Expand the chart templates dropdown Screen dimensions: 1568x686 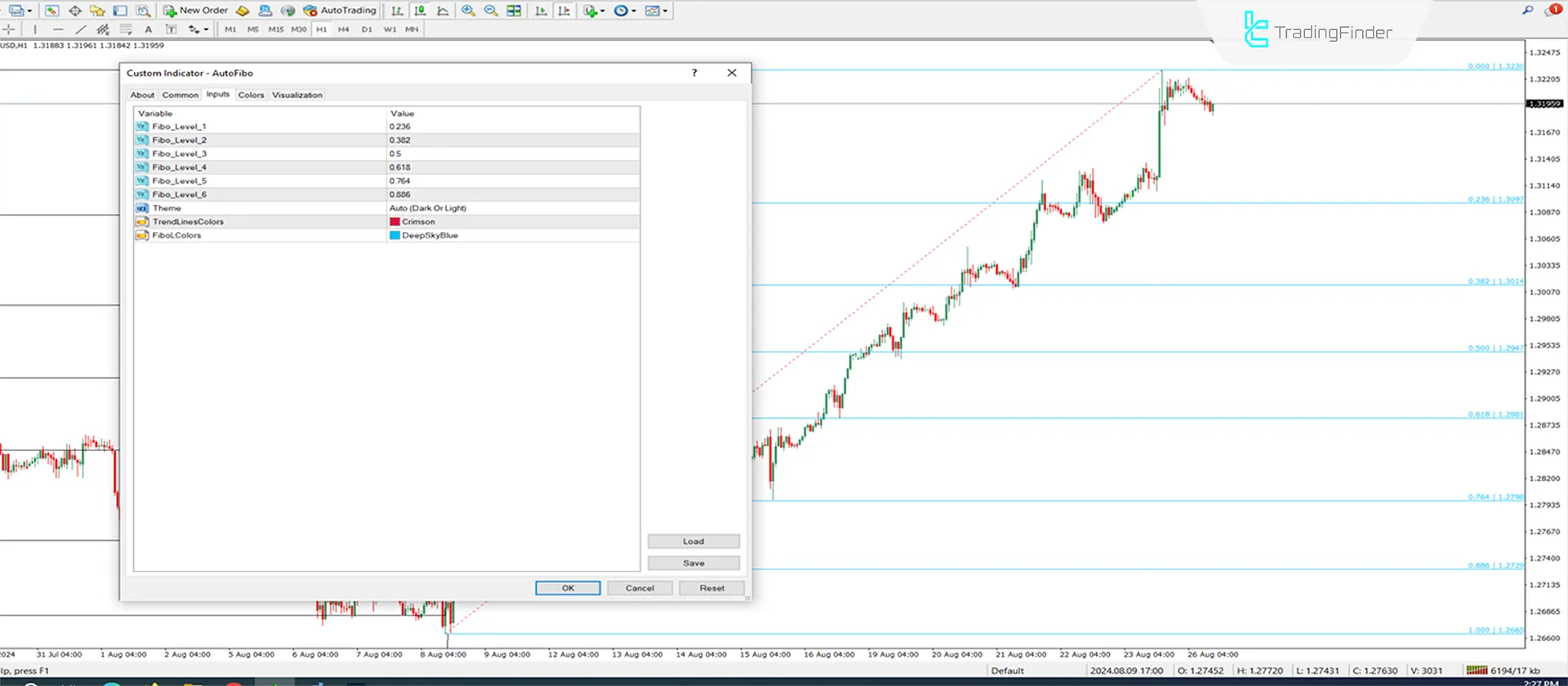pos(656,11)
